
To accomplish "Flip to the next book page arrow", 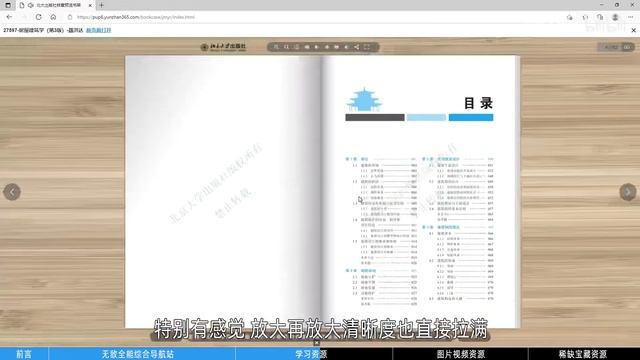I will tap(628, 192).
